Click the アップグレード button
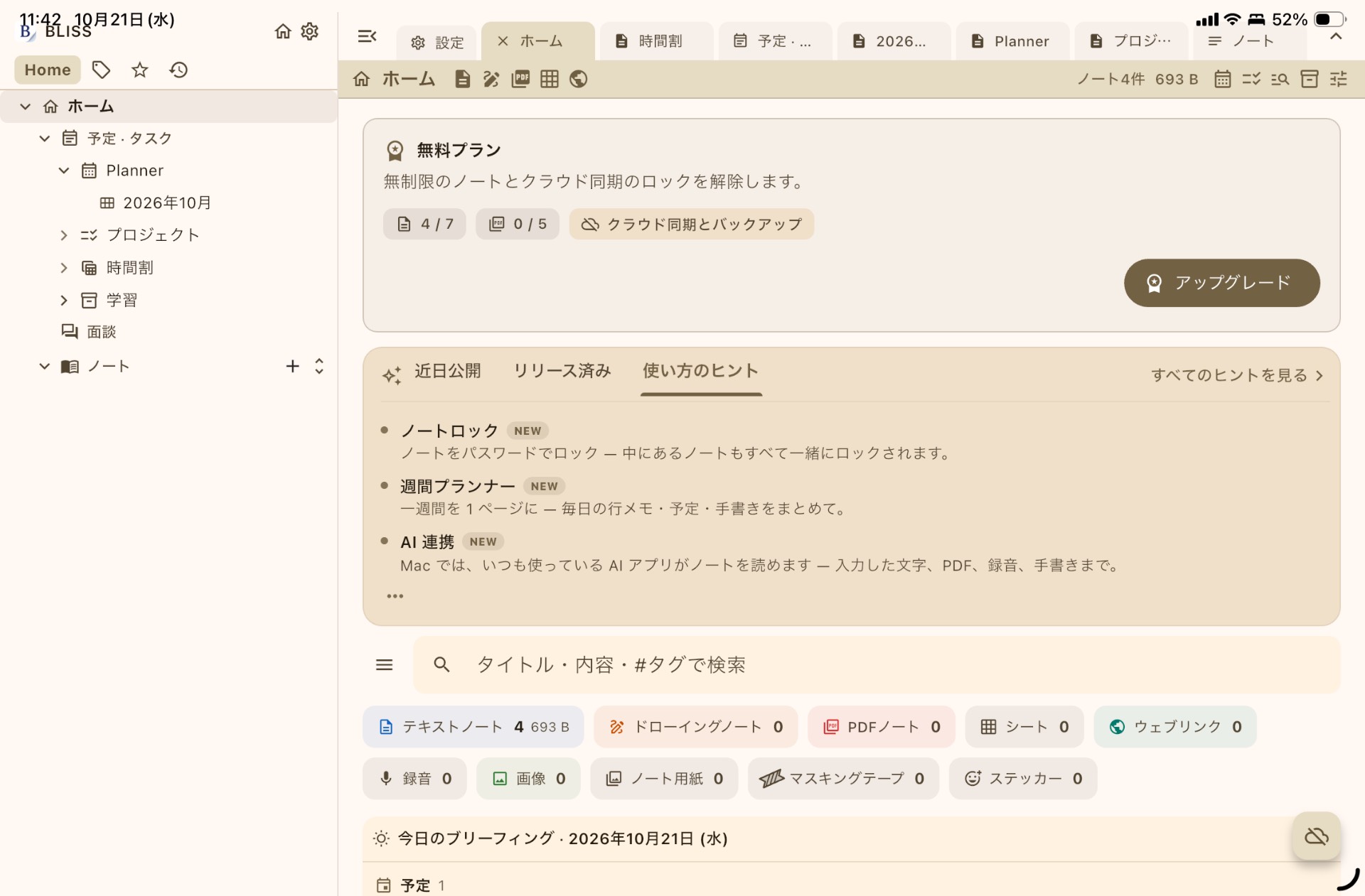 coord(1221,283)
